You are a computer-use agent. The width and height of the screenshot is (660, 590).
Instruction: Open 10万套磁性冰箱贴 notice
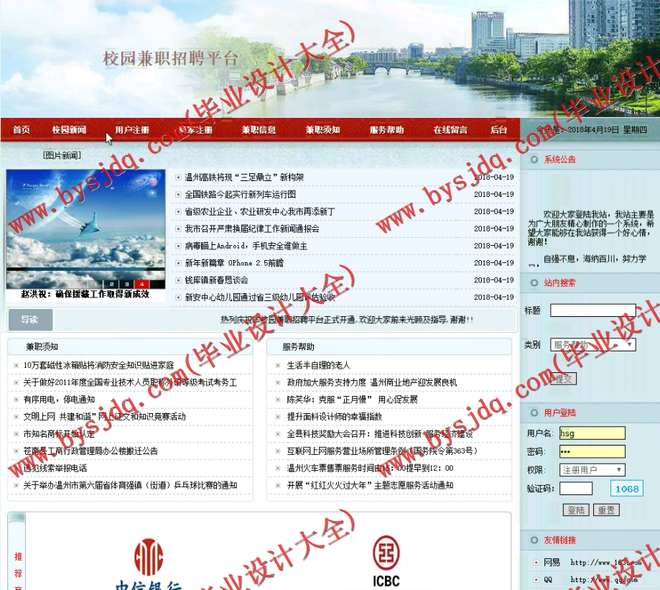pyautogui.click(x=98, y=365)
